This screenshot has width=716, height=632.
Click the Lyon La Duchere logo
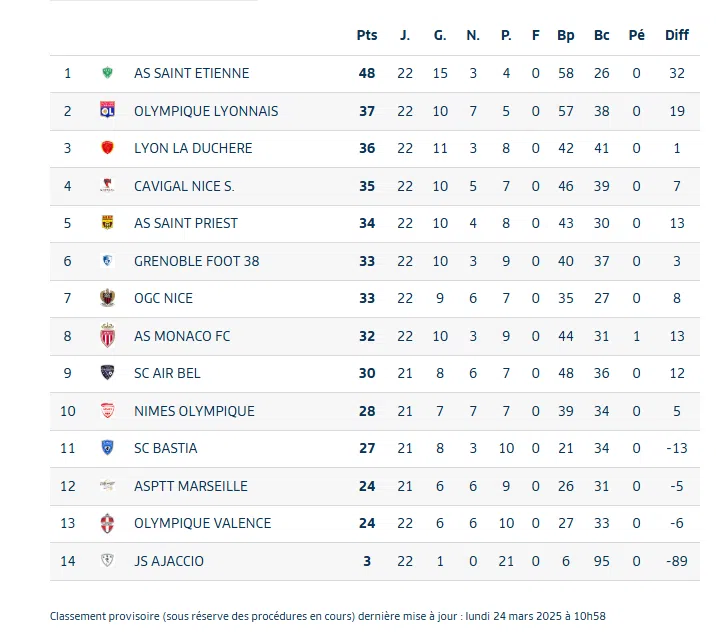107,148
